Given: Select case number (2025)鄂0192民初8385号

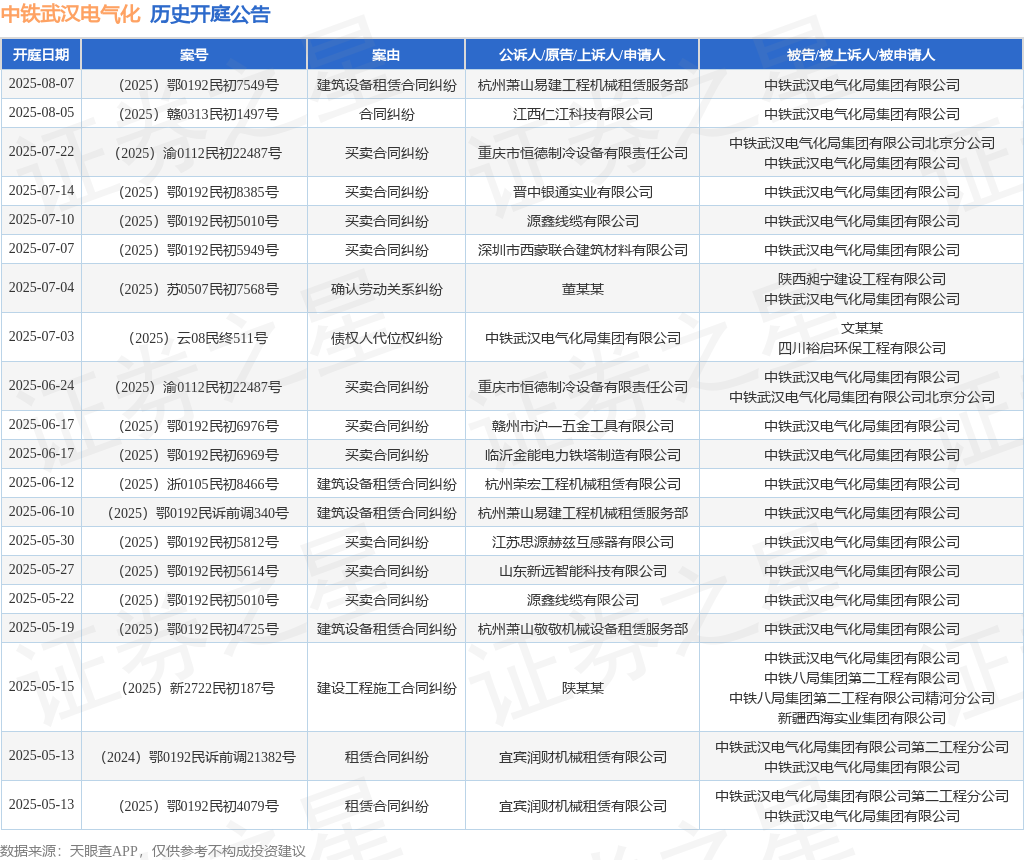Looking at the screenshot, I should point(199,192).
